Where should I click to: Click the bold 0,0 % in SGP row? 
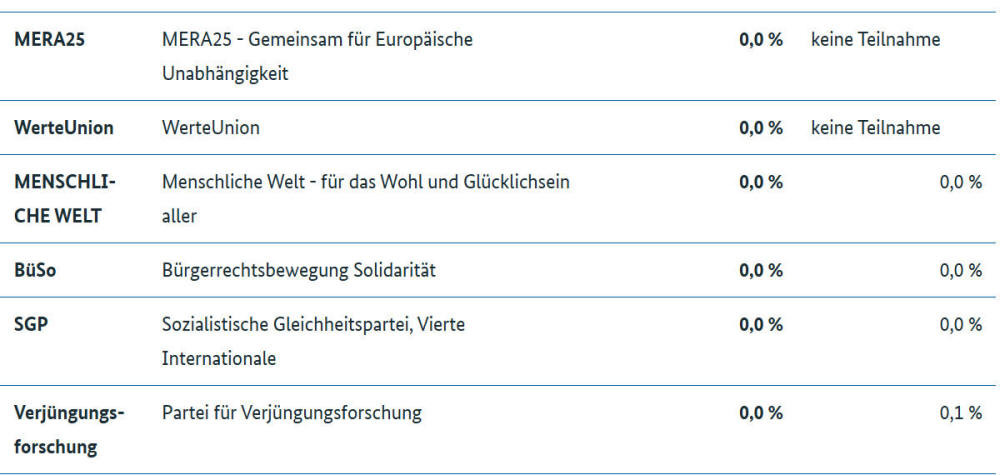pos(761,325)
